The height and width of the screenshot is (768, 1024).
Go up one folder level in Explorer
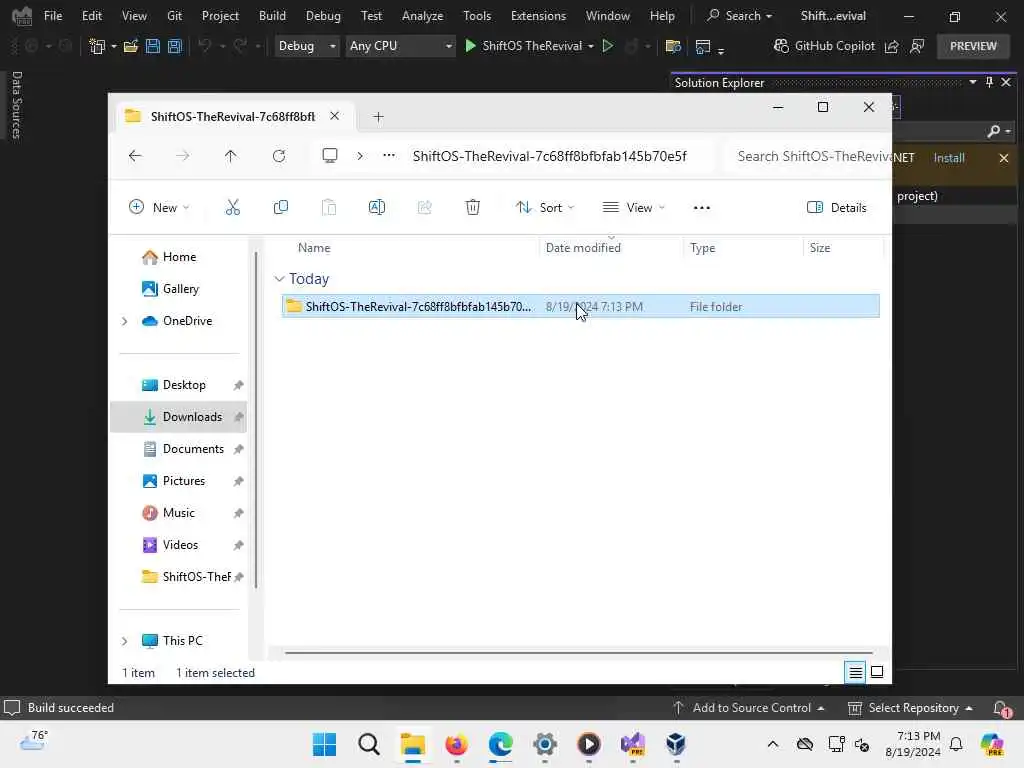click(231, 156)
